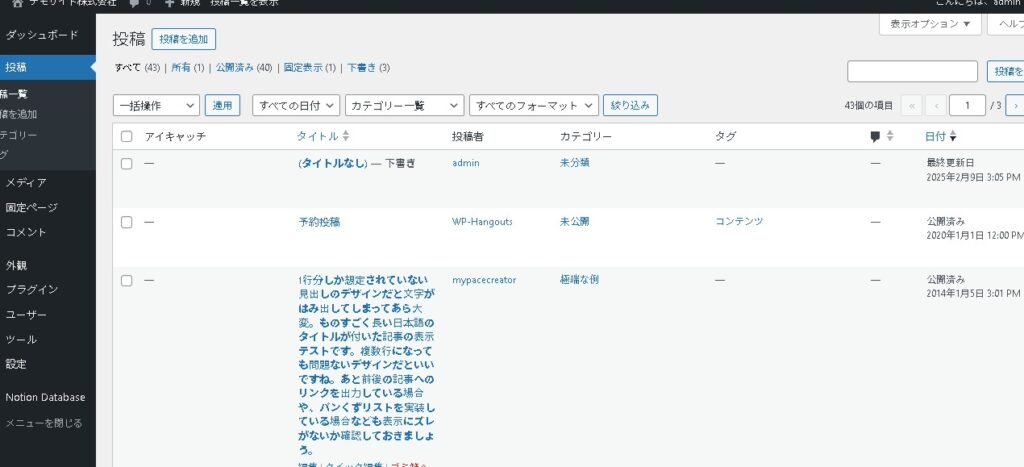Screen dimensions: 1024x467
Task: Open the 一括操作 bulk actions dropdown
Action: click(x=156, y=105)
